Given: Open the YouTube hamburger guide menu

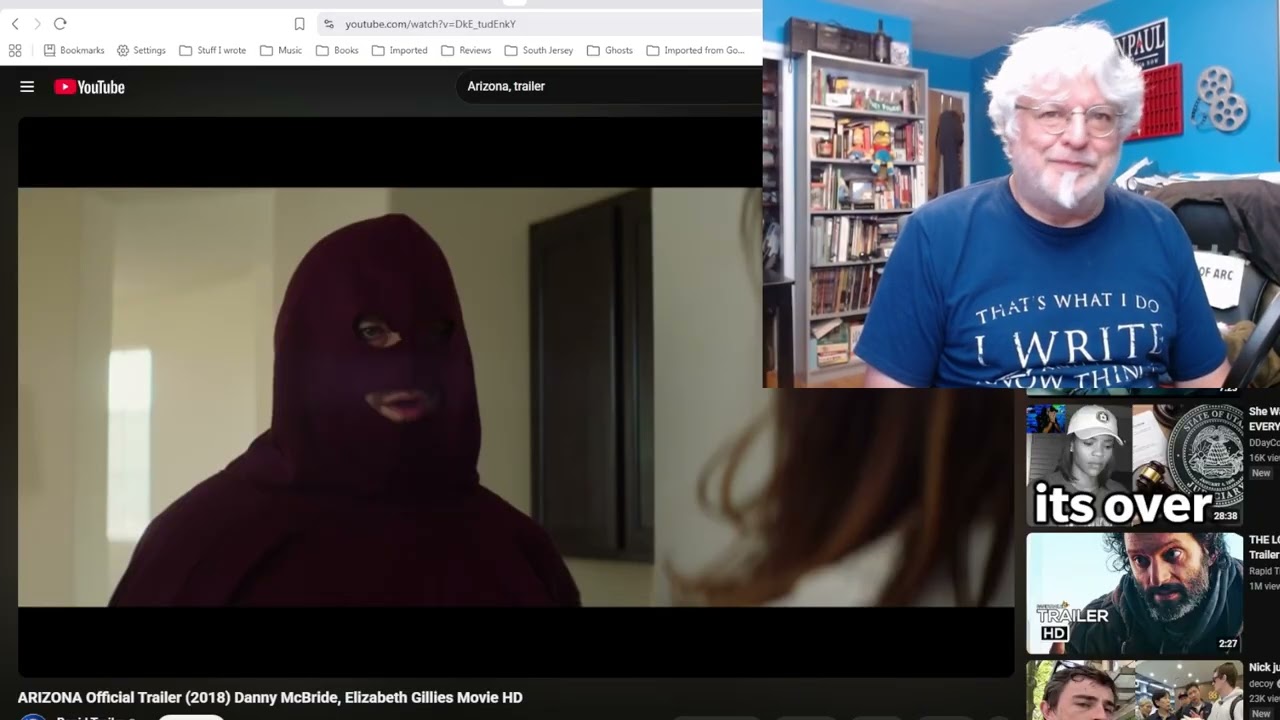Looking at the screenshot, I should tap(27, 87).
